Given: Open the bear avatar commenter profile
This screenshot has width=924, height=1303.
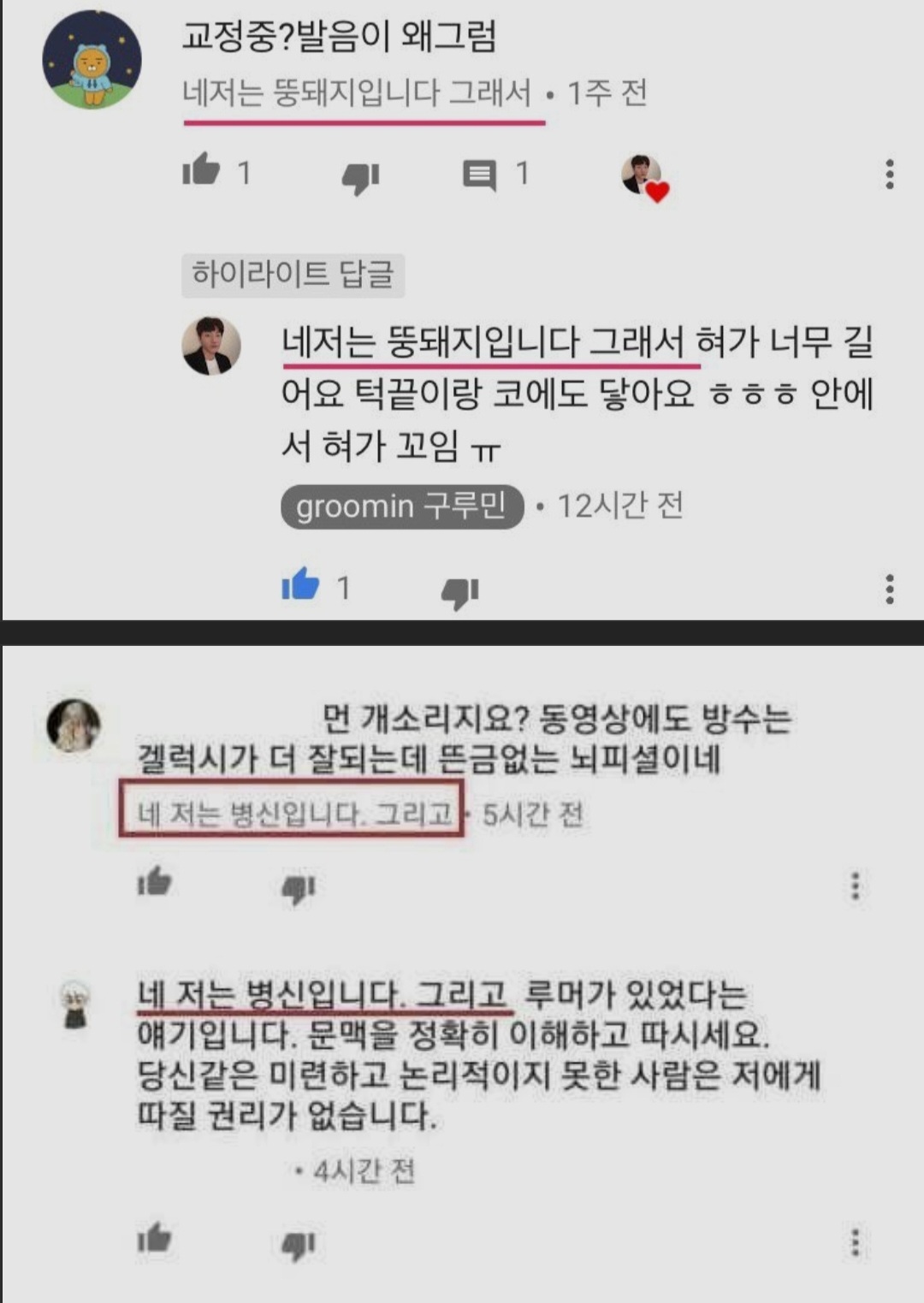Looking at the screenshot, I should coord(92,60).
